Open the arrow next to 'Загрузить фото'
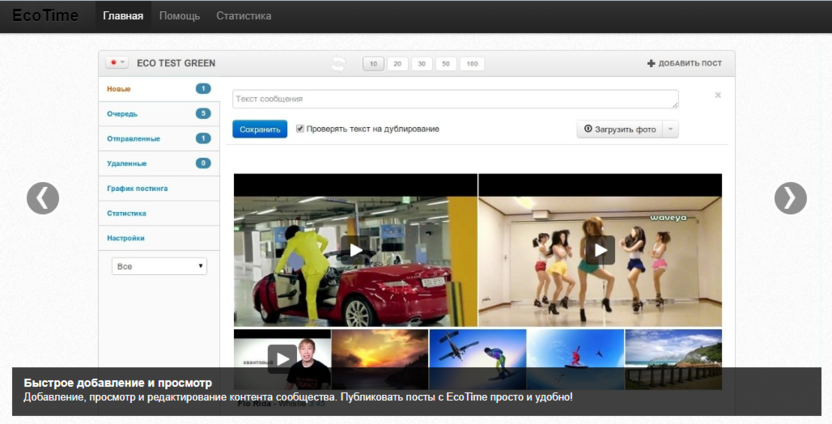832x424 pixels. click(x=671, y=130)
